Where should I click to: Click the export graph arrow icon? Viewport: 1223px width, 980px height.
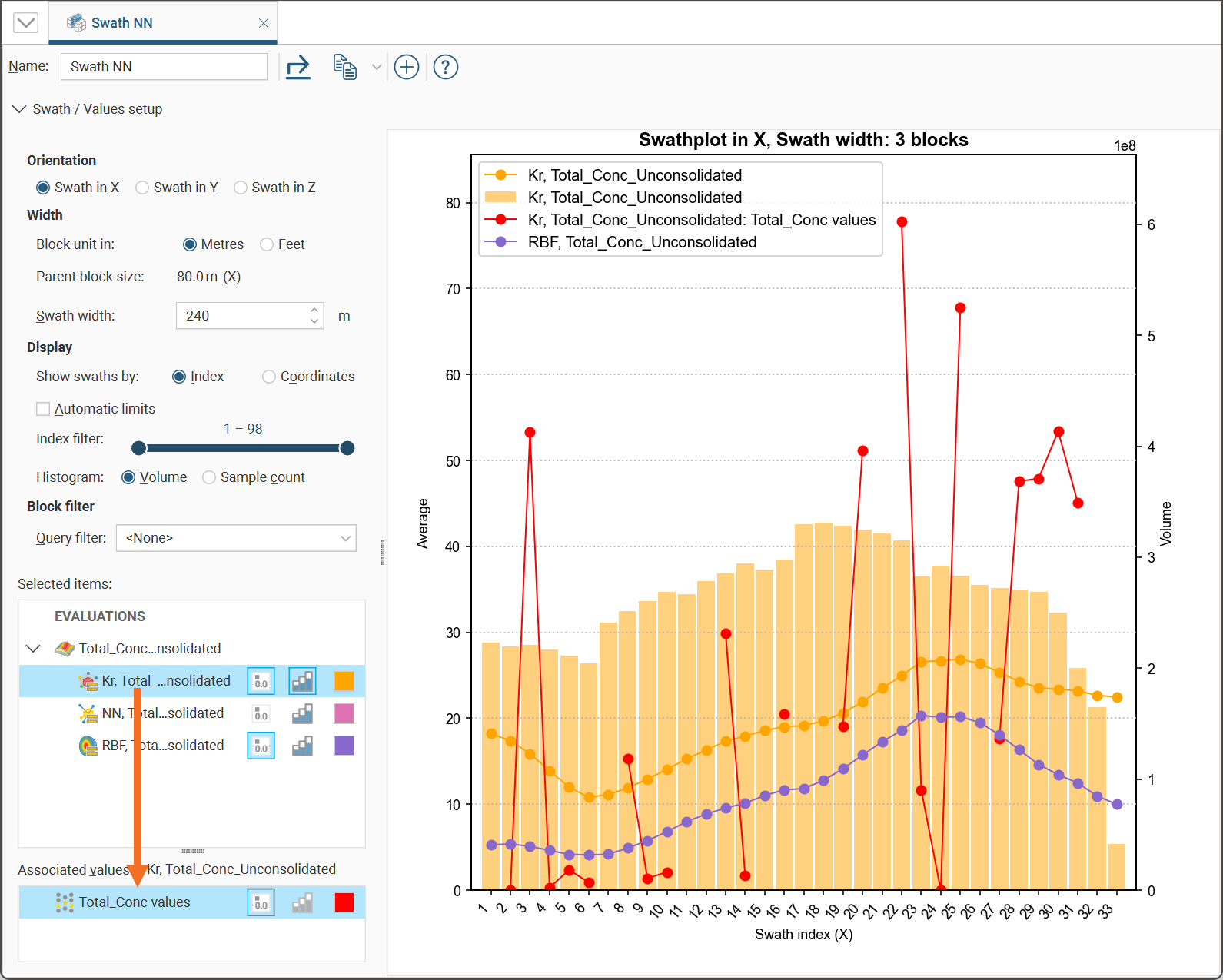tap(297, 67)
